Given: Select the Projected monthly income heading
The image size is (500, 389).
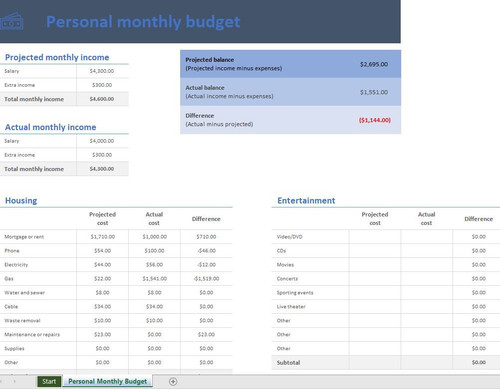Looking at the screenshot, I should click(57, 57).
